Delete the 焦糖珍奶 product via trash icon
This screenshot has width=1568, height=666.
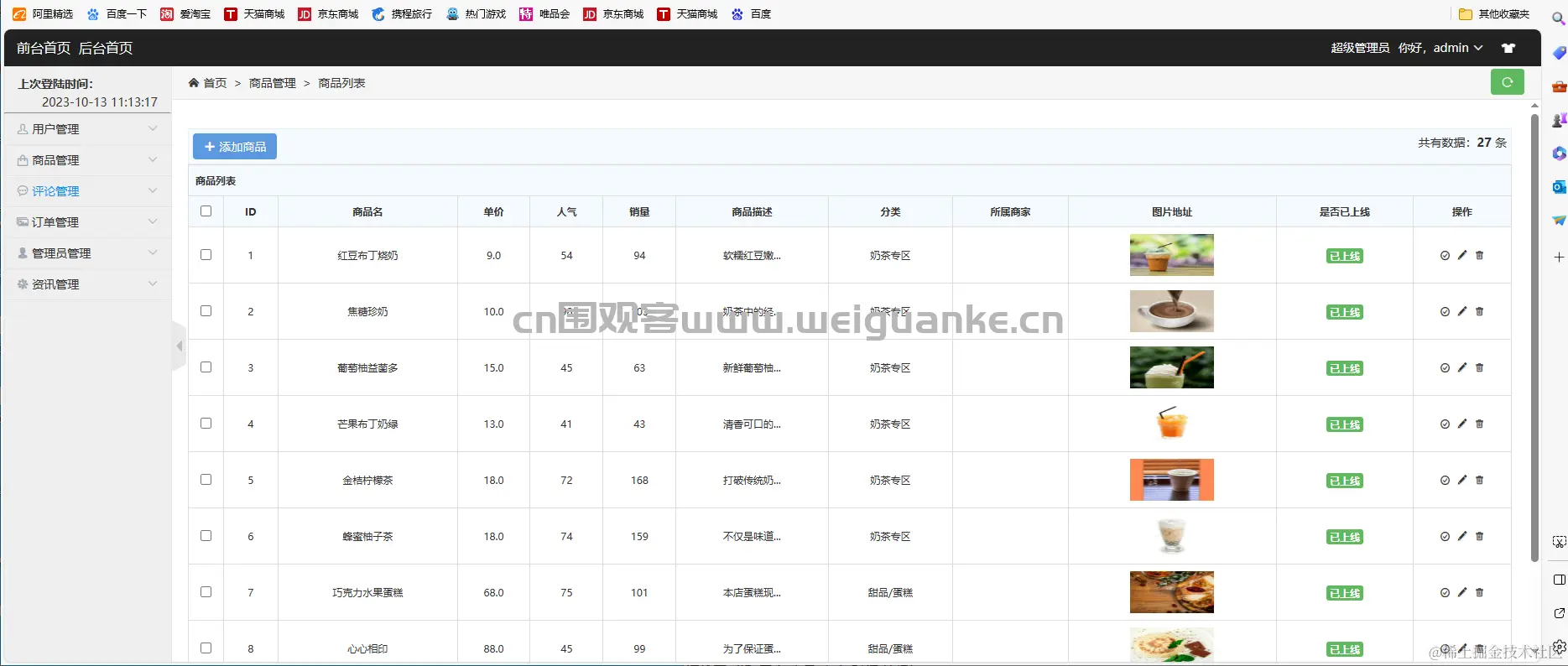[x=1479, y=311]
